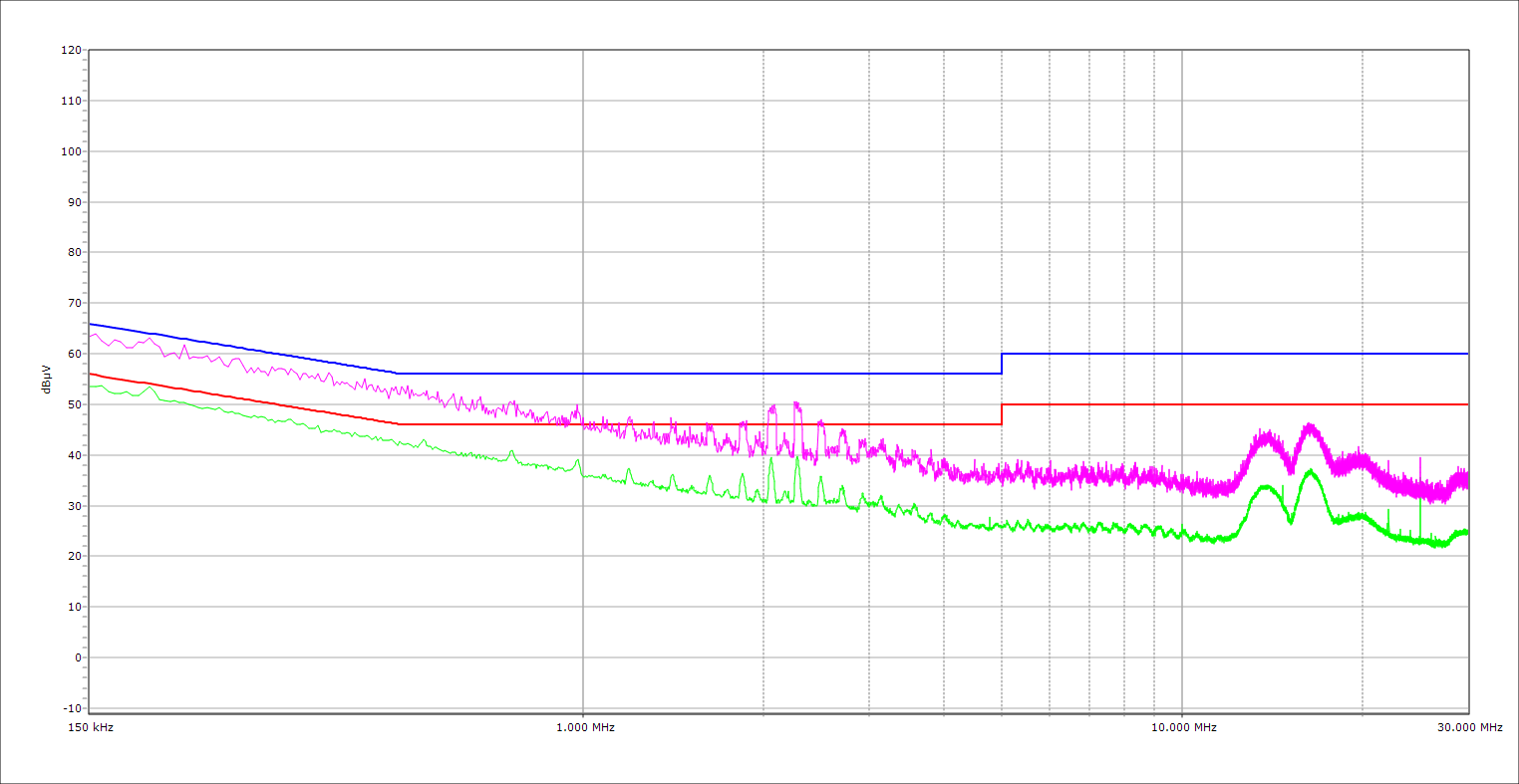Click the 30.000 MHz axis label
The width and height of the screenshot is (1519, 784).
pyautogui.click(x=1469, y=727)
